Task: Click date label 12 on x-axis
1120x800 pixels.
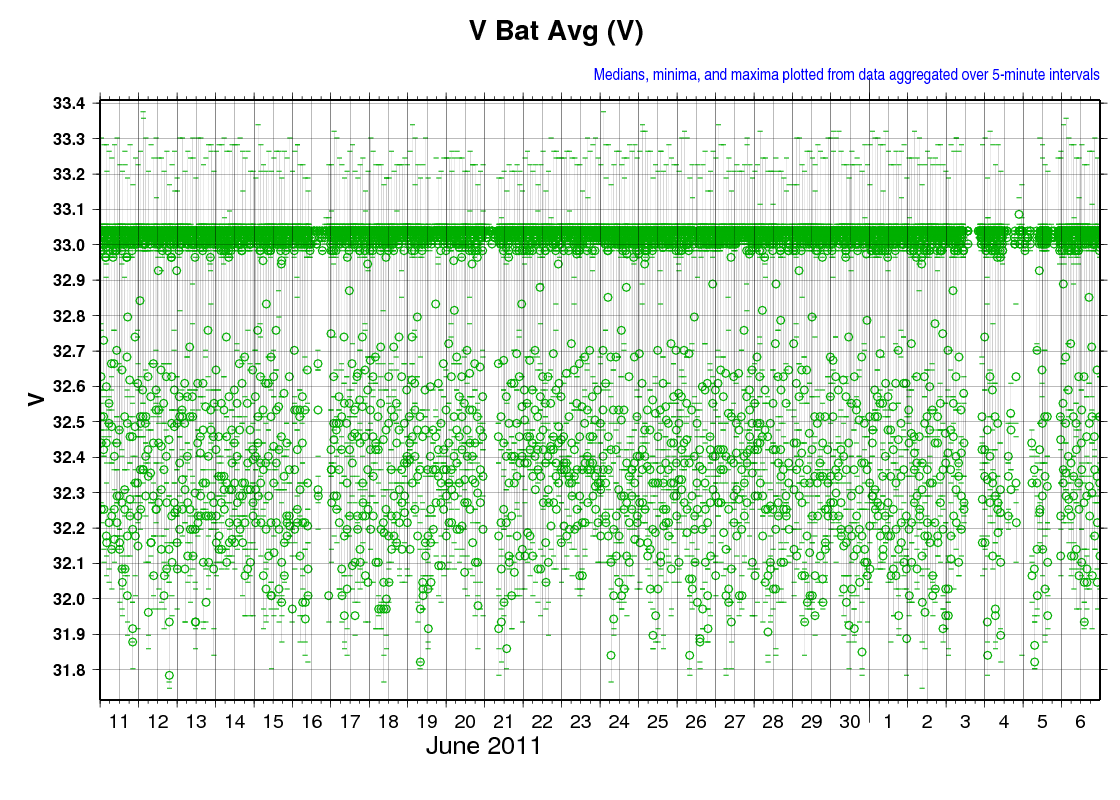Action: 158,721
